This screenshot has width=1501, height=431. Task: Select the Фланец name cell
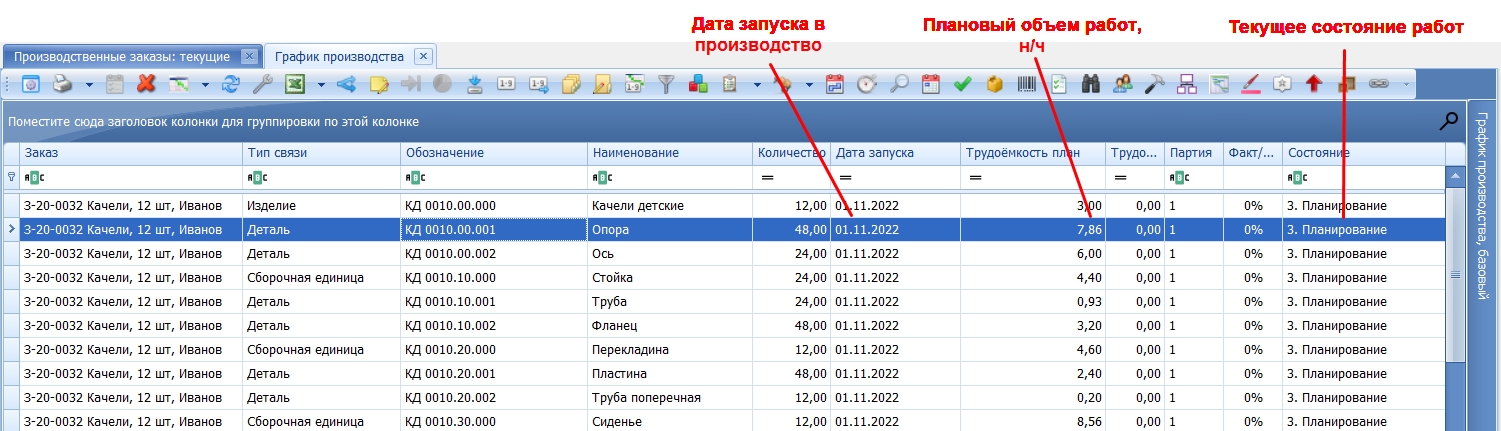tap(670, 325)
